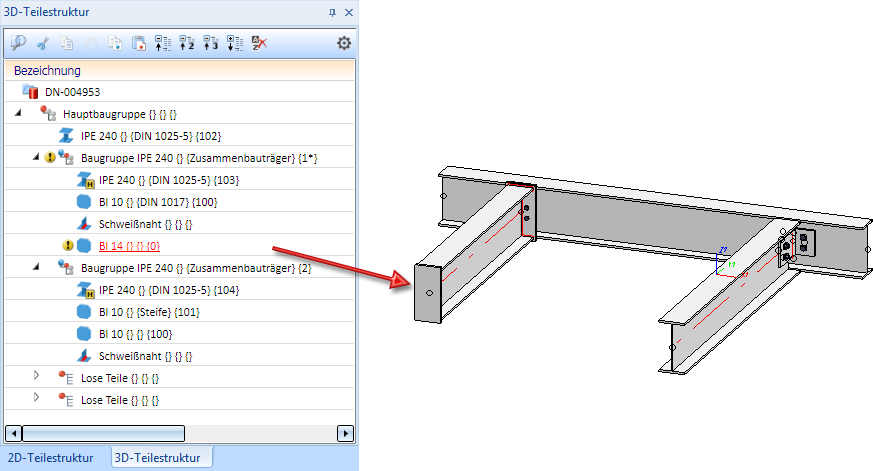Click the plate icon of Bl 10 {Steife}
This screenshot has height=471, width=873.
(x=84, y=312)
